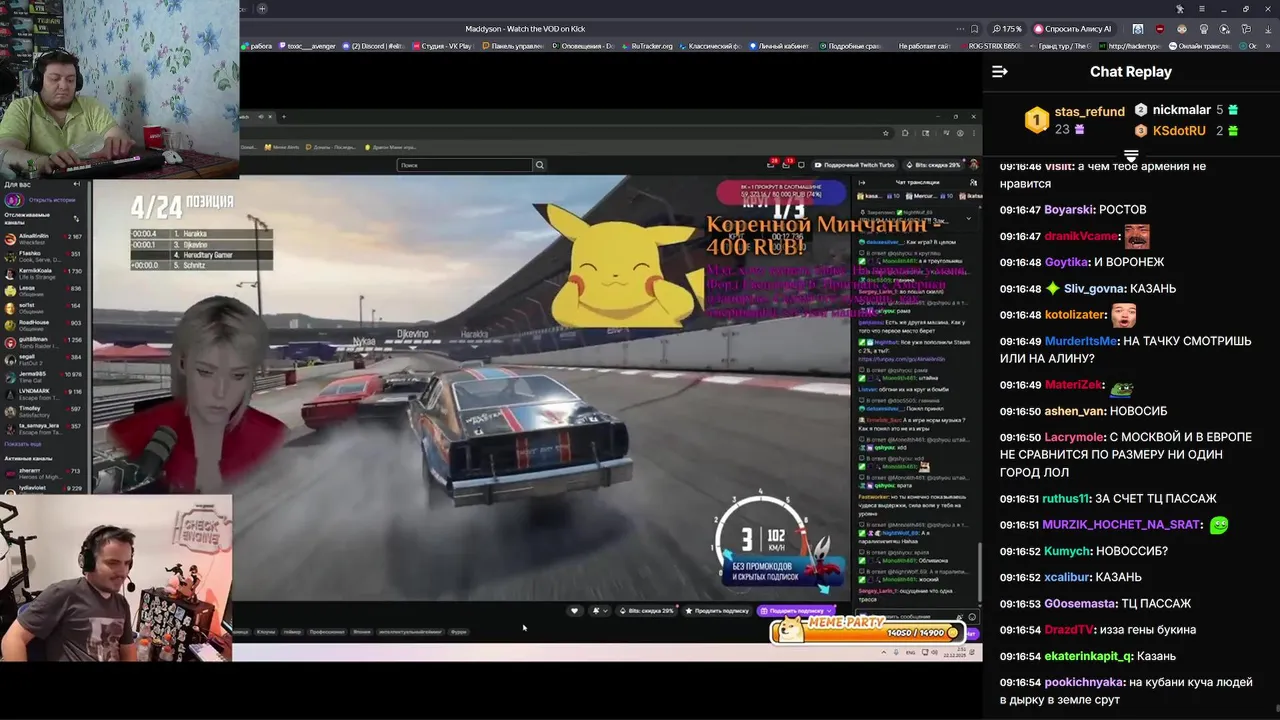Select KarmikKoala channel in Twitch sidebar
This screenshot has width=1280, height=720.
point(45,272)
